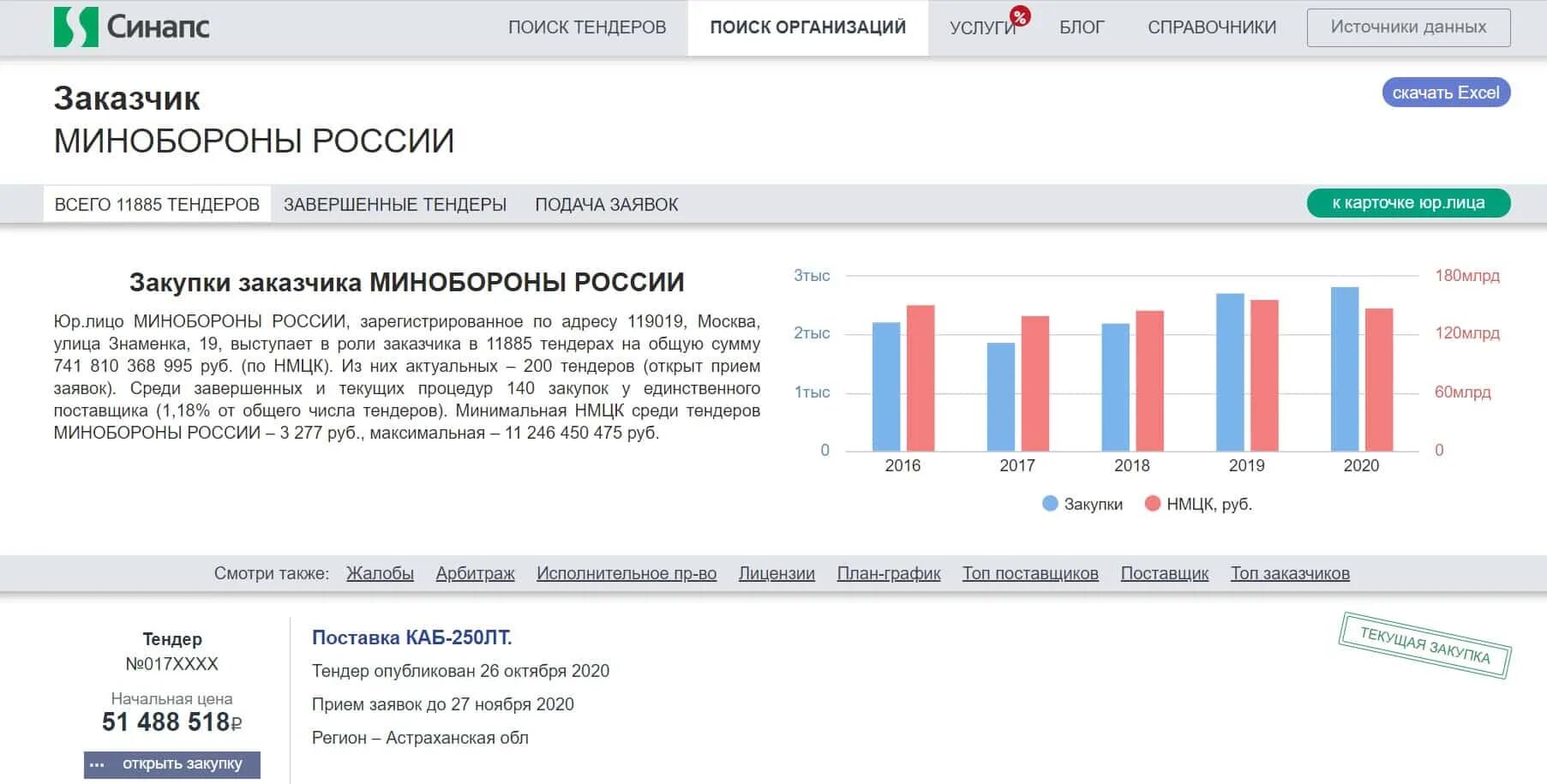Click the blue 2020 Закупки bar
The width and height of the screenshot is (1547, 784).
(1346, 368)
